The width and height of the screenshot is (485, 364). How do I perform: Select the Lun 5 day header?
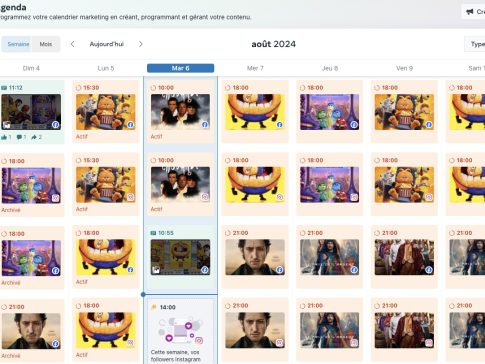click(106, 68)
